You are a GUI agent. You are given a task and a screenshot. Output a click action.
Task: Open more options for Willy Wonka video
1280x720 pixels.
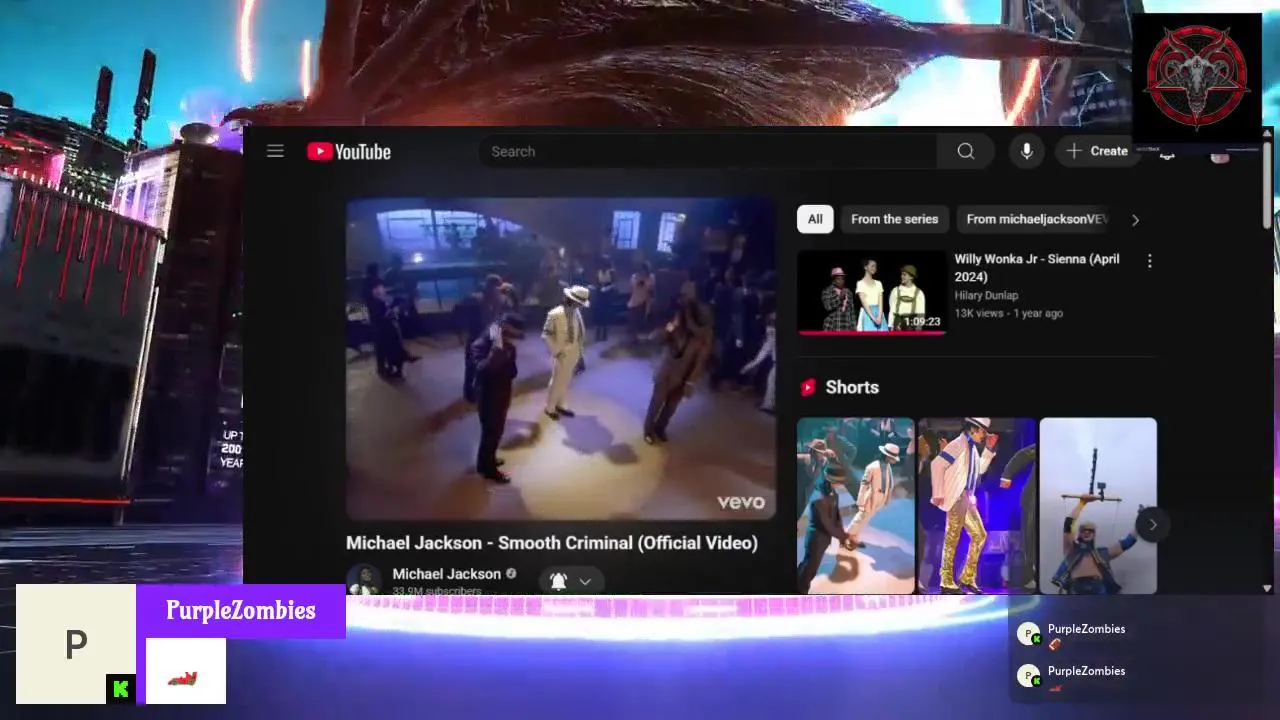[x=1149, y=261]
